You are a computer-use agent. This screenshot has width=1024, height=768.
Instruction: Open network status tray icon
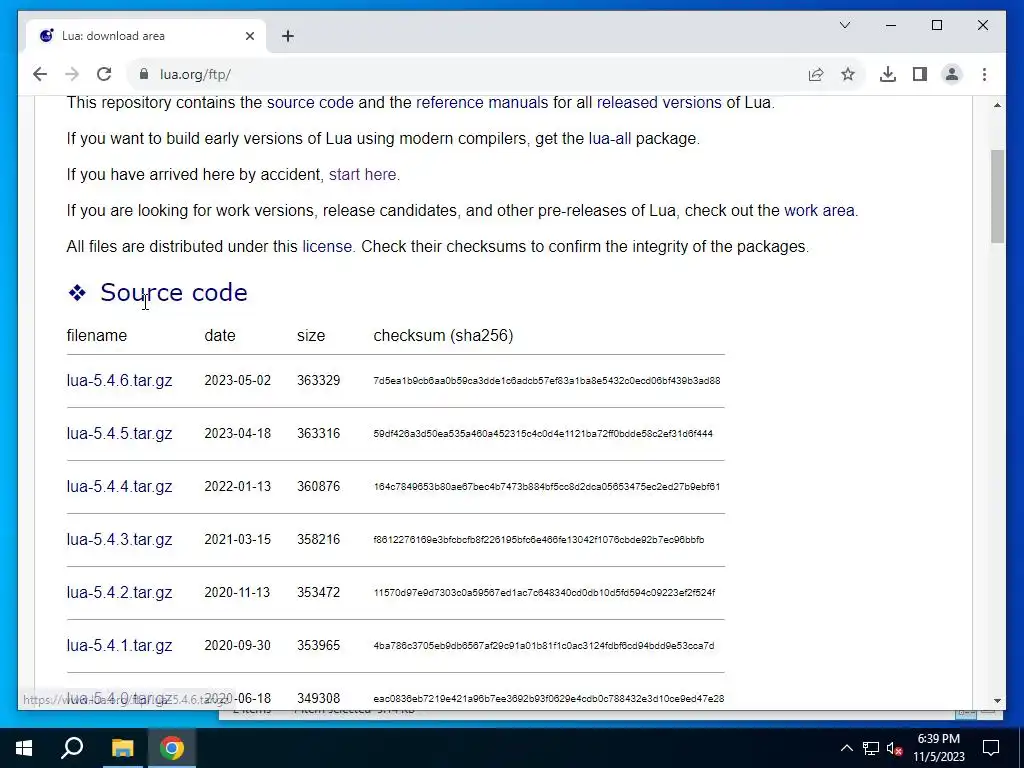[871, 748]
